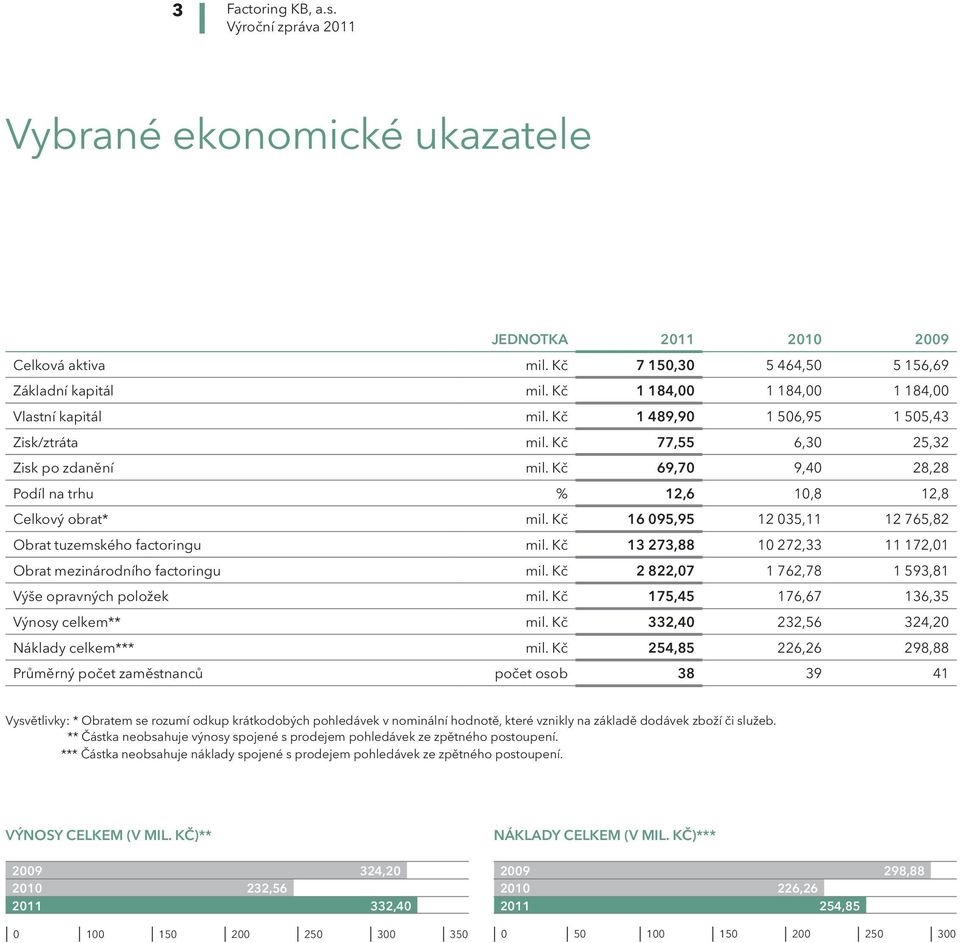Click the value 12 035,11

[790, 520]
